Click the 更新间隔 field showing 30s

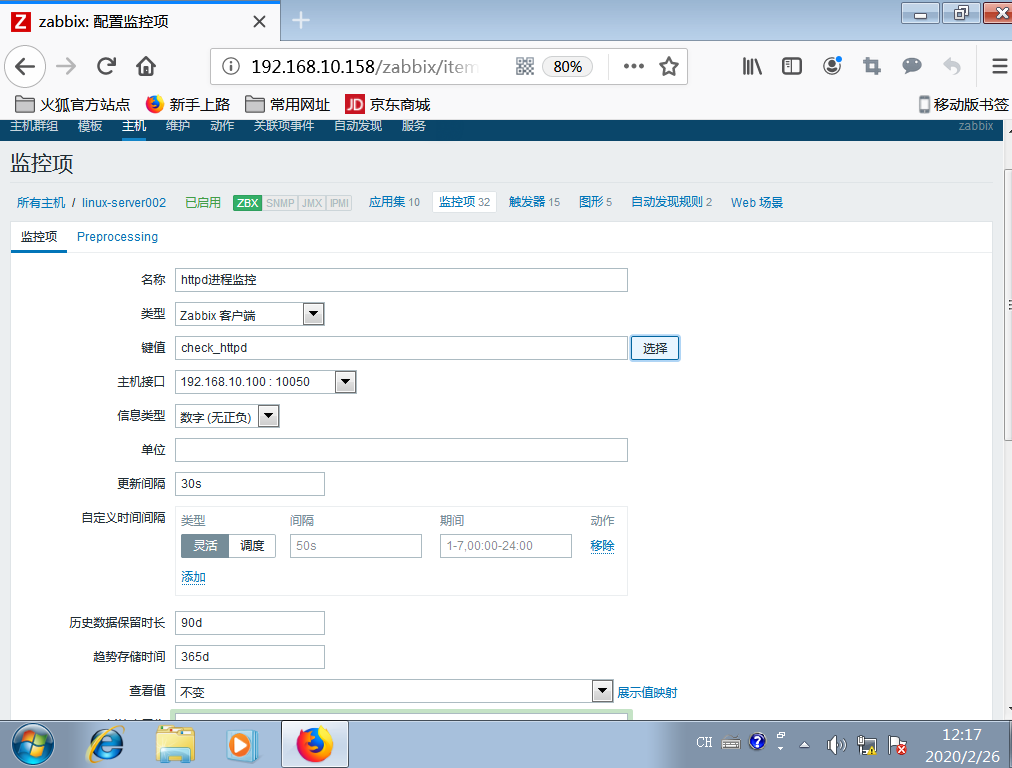coord(249,484)
